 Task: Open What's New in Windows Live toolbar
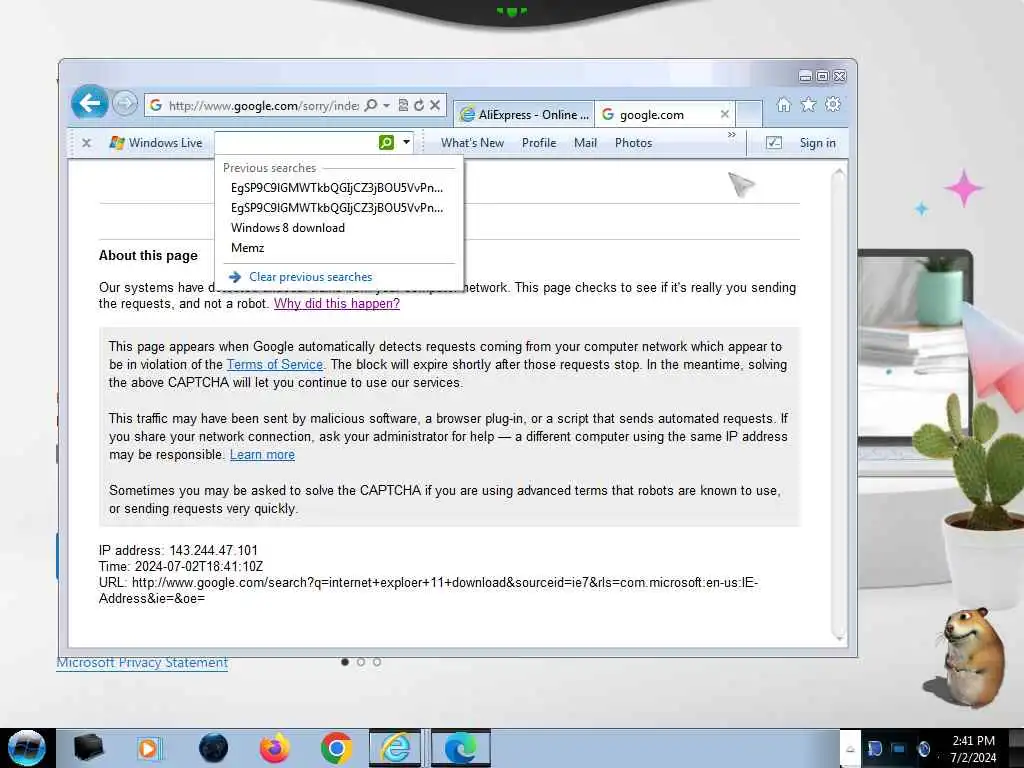click(472, 142)
